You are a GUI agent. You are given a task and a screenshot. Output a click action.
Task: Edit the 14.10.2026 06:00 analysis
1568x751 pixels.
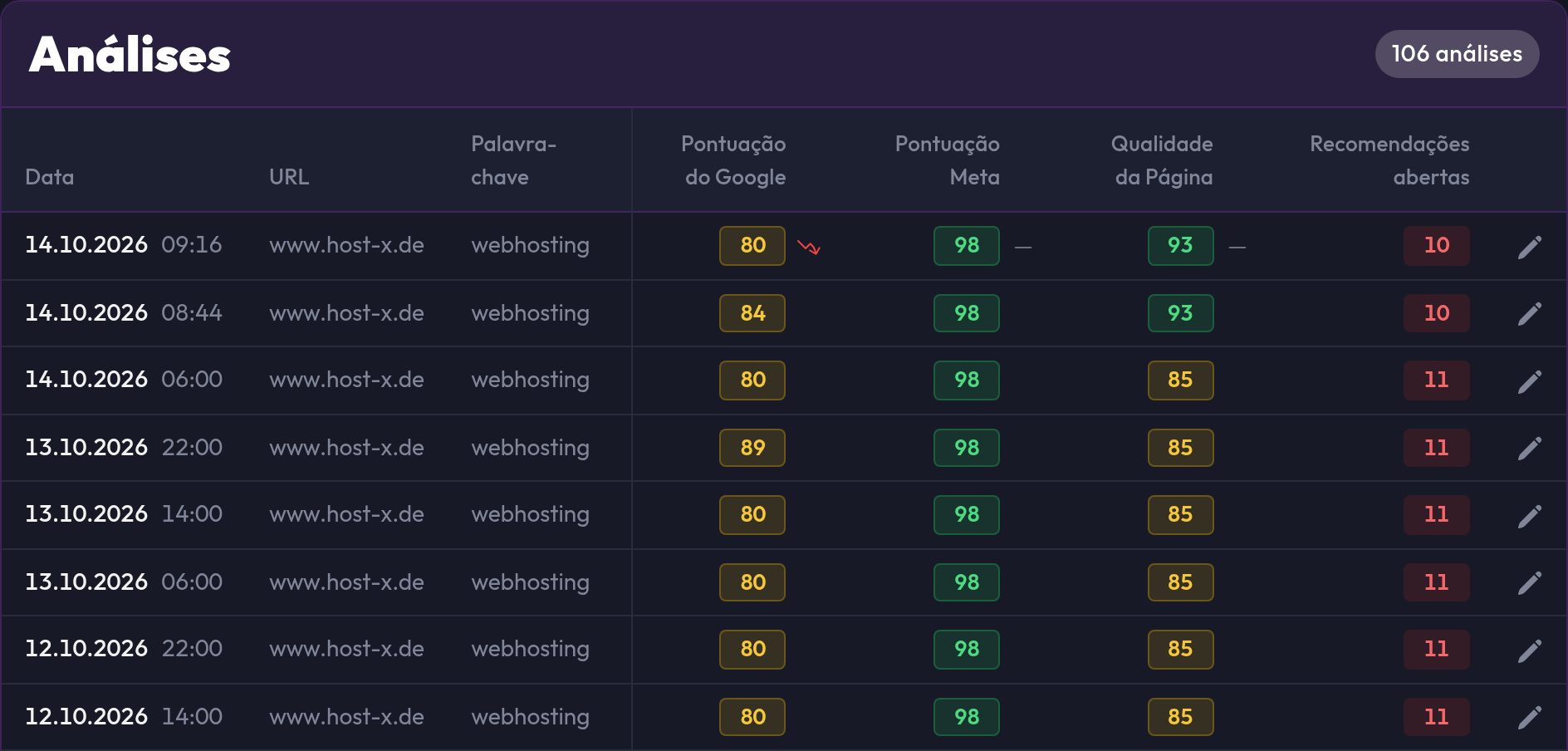[1530, 380]
